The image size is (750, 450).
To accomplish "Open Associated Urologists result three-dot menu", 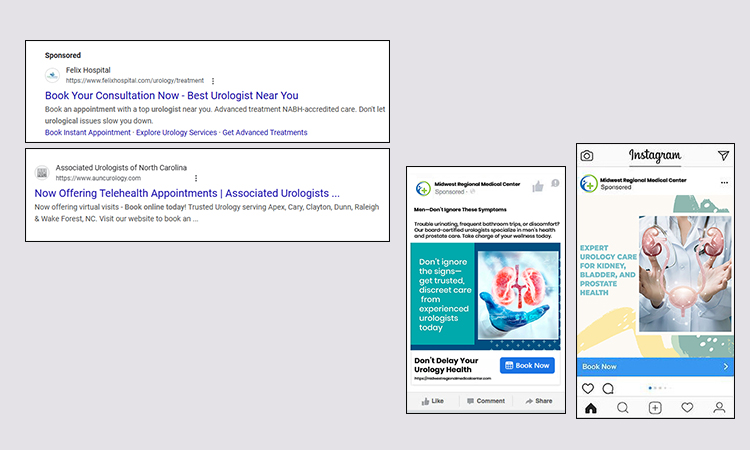I will [196, 178].
